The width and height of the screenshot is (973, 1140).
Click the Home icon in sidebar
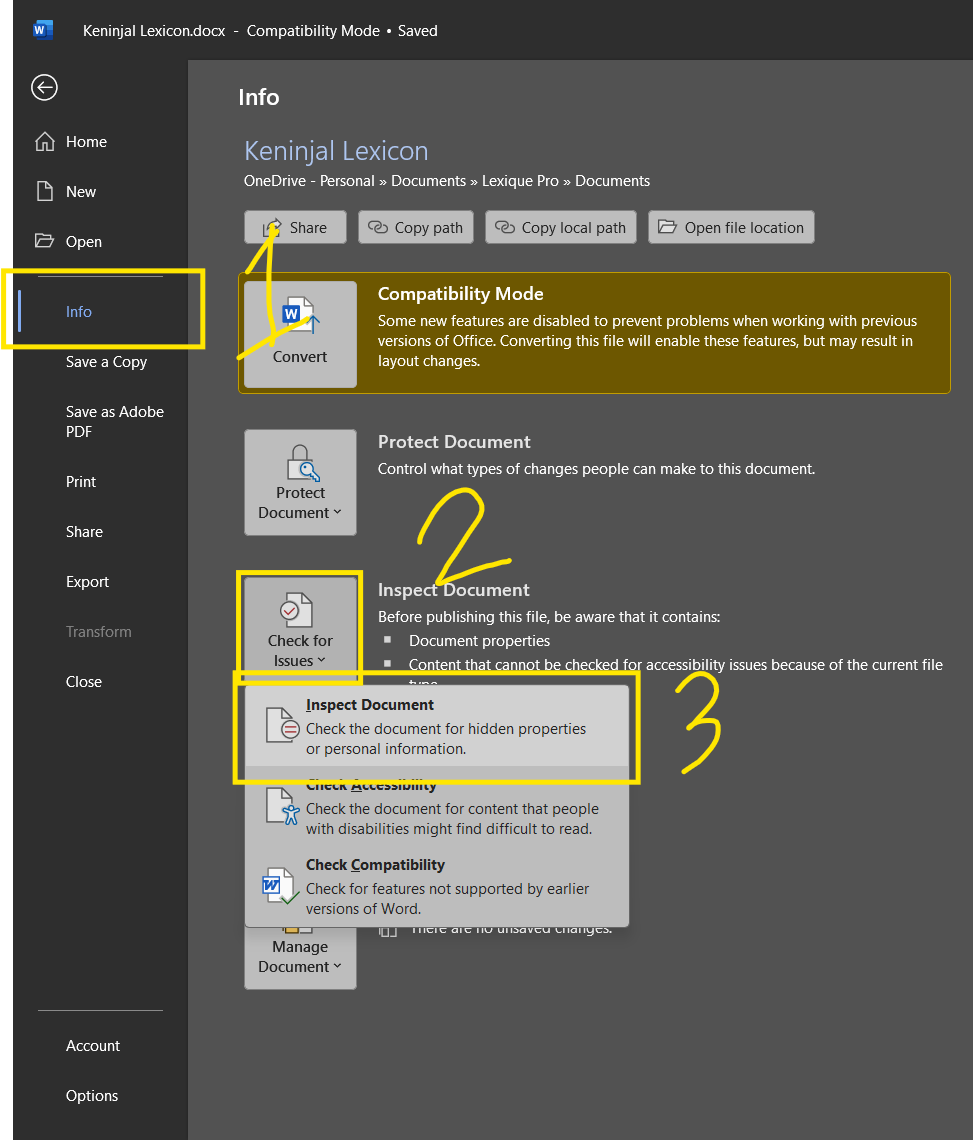pos(44,142)
